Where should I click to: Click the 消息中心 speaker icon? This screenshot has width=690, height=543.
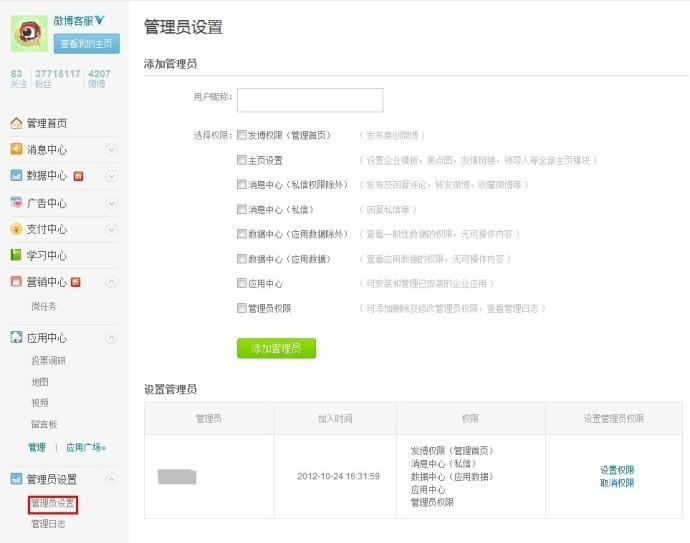coord(16,149)
